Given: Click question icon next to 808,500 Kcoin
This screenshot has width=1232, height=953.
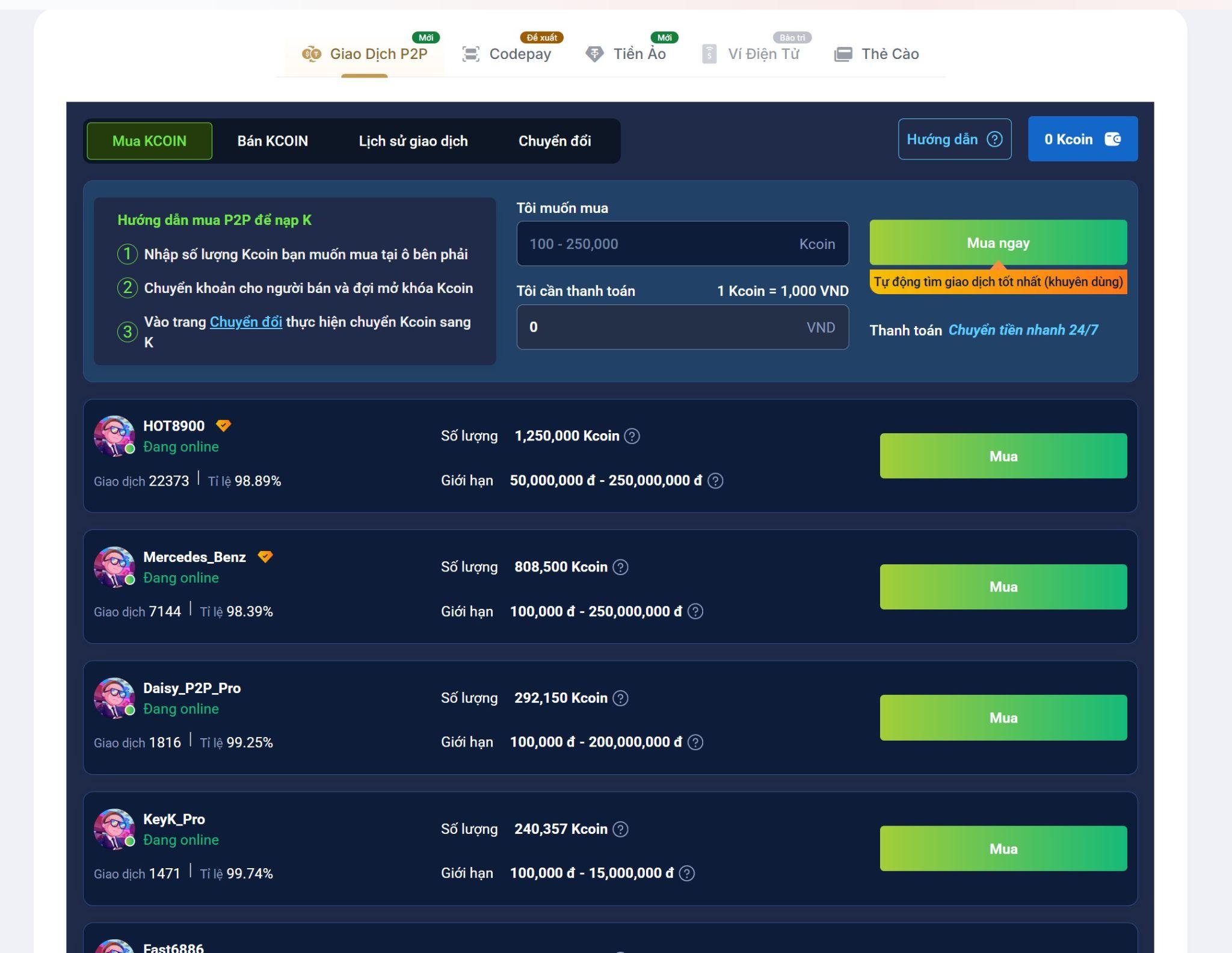Looking at the screenshot, I should point(620,567).
